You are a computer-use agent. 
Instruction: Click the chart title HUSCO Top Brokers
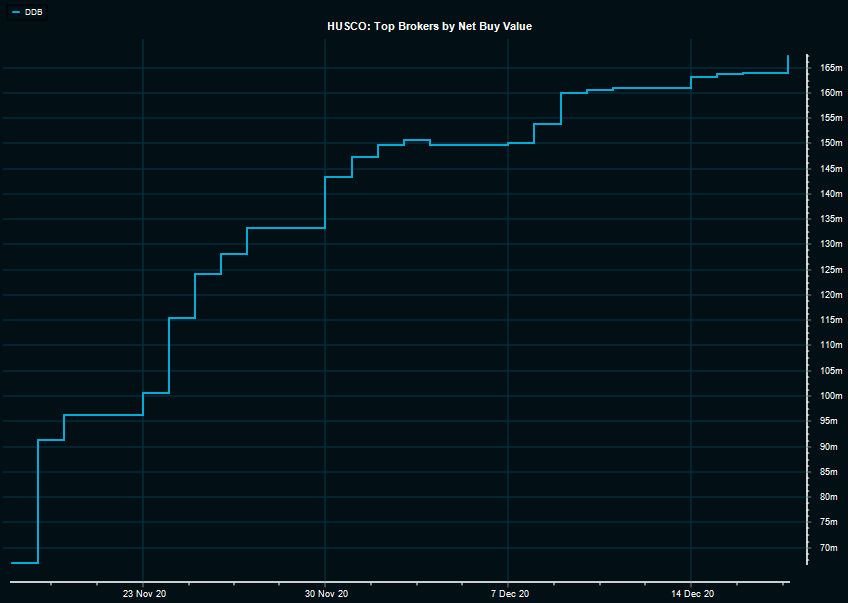[x=429, y=25]
